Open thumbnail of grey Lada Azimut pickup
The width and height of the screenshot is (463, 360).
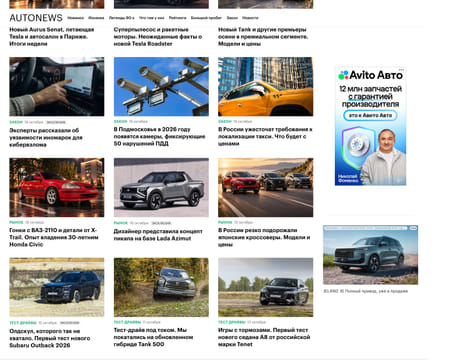click(161, 187)
